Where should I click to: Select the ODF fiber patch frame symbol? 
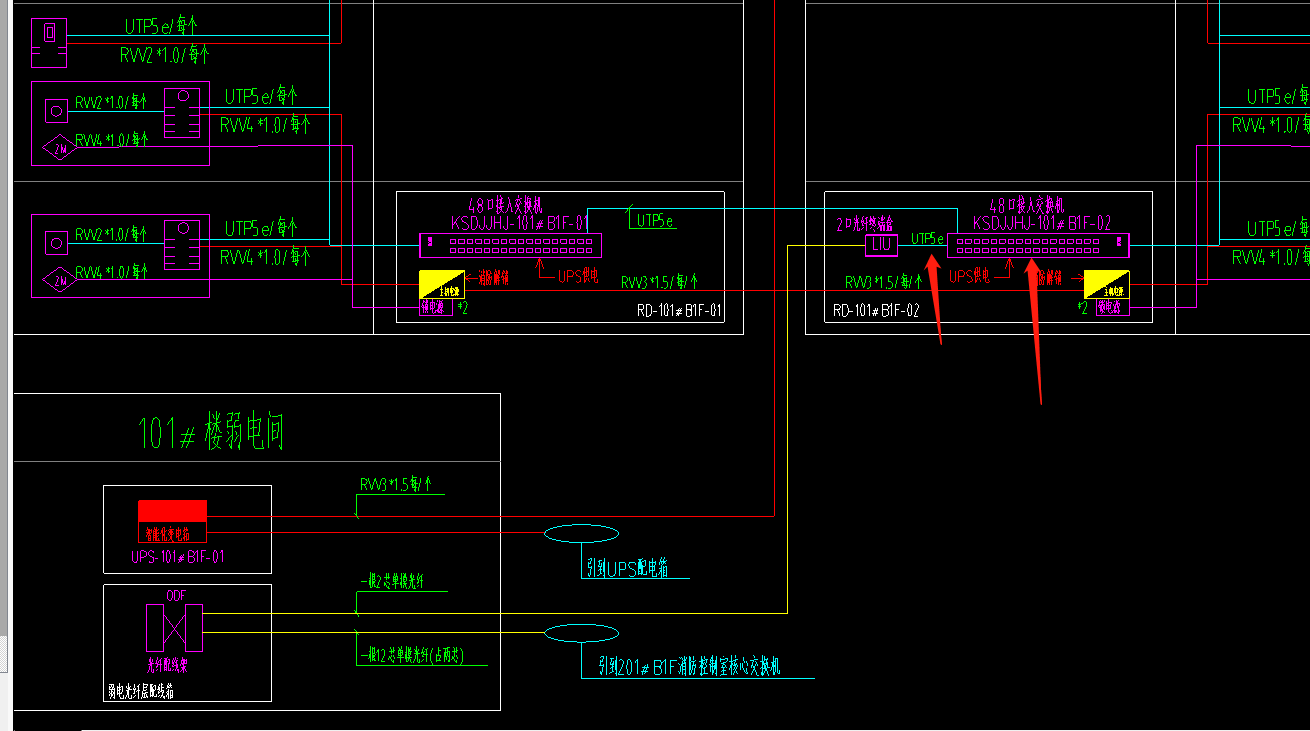point(174,628)
